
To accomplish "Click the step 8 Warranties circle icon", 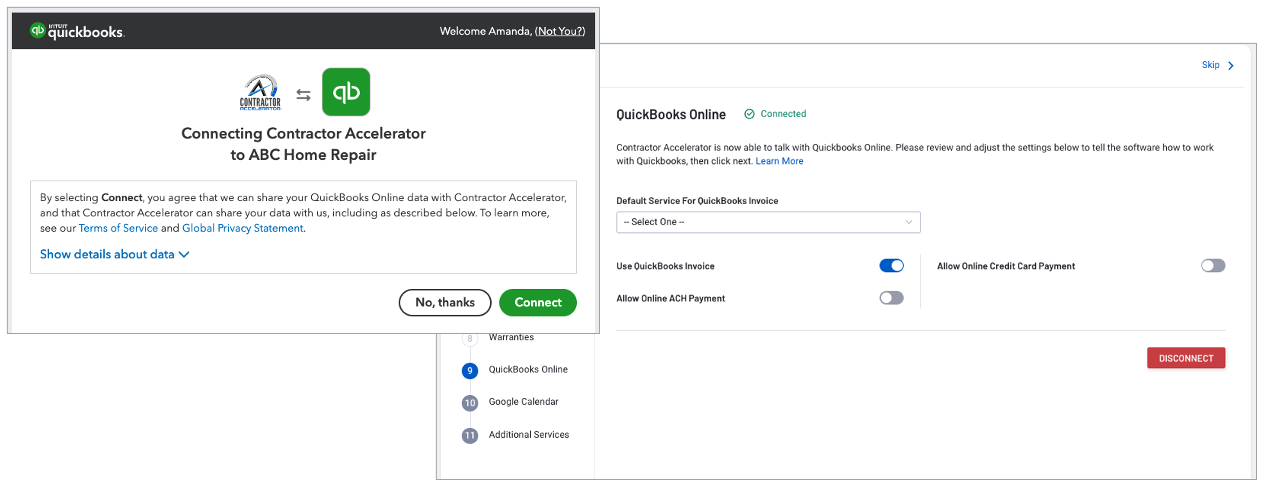I will click(x=470, y=338).
